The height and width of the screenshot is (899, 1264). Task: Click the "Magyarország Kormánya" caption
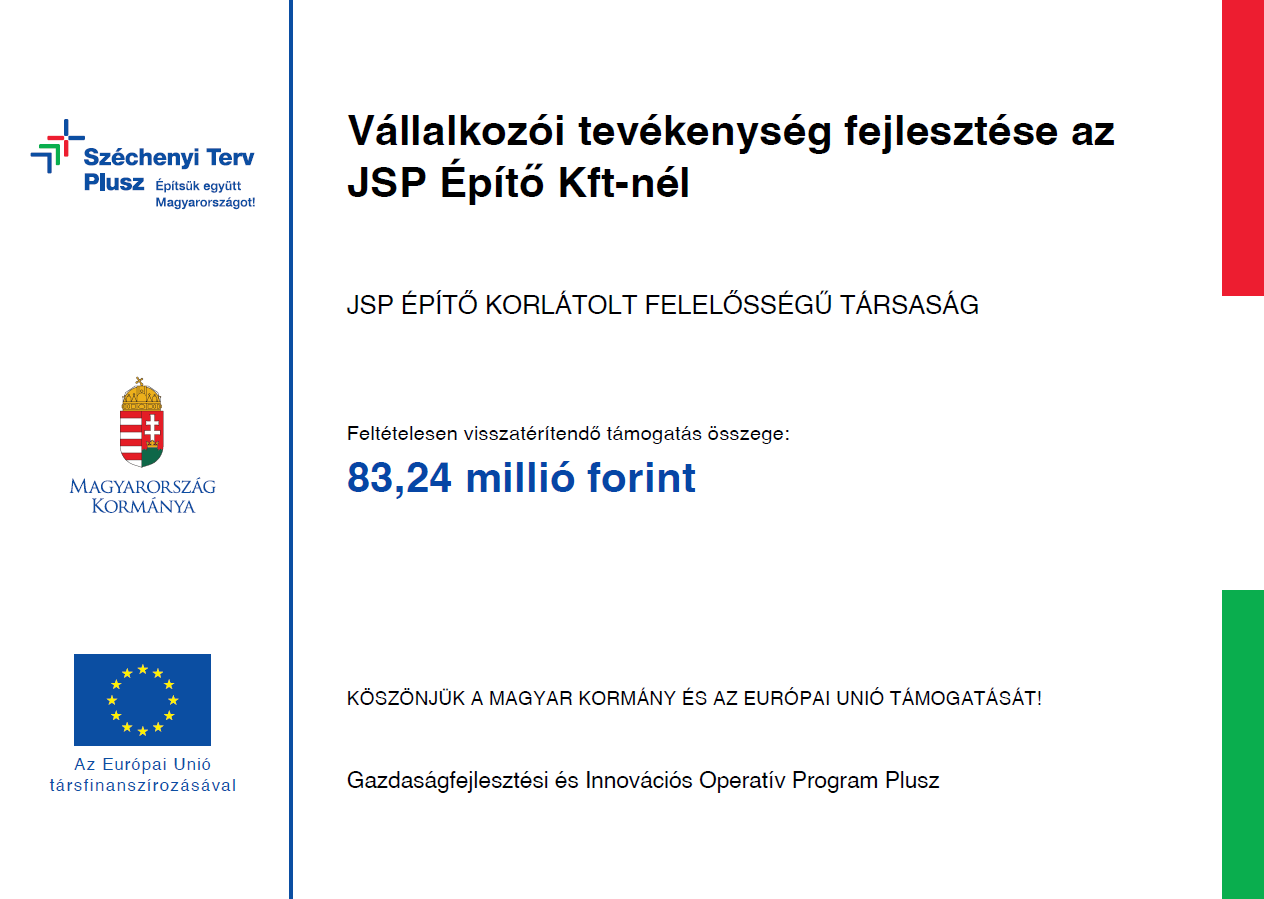[142, 496]
